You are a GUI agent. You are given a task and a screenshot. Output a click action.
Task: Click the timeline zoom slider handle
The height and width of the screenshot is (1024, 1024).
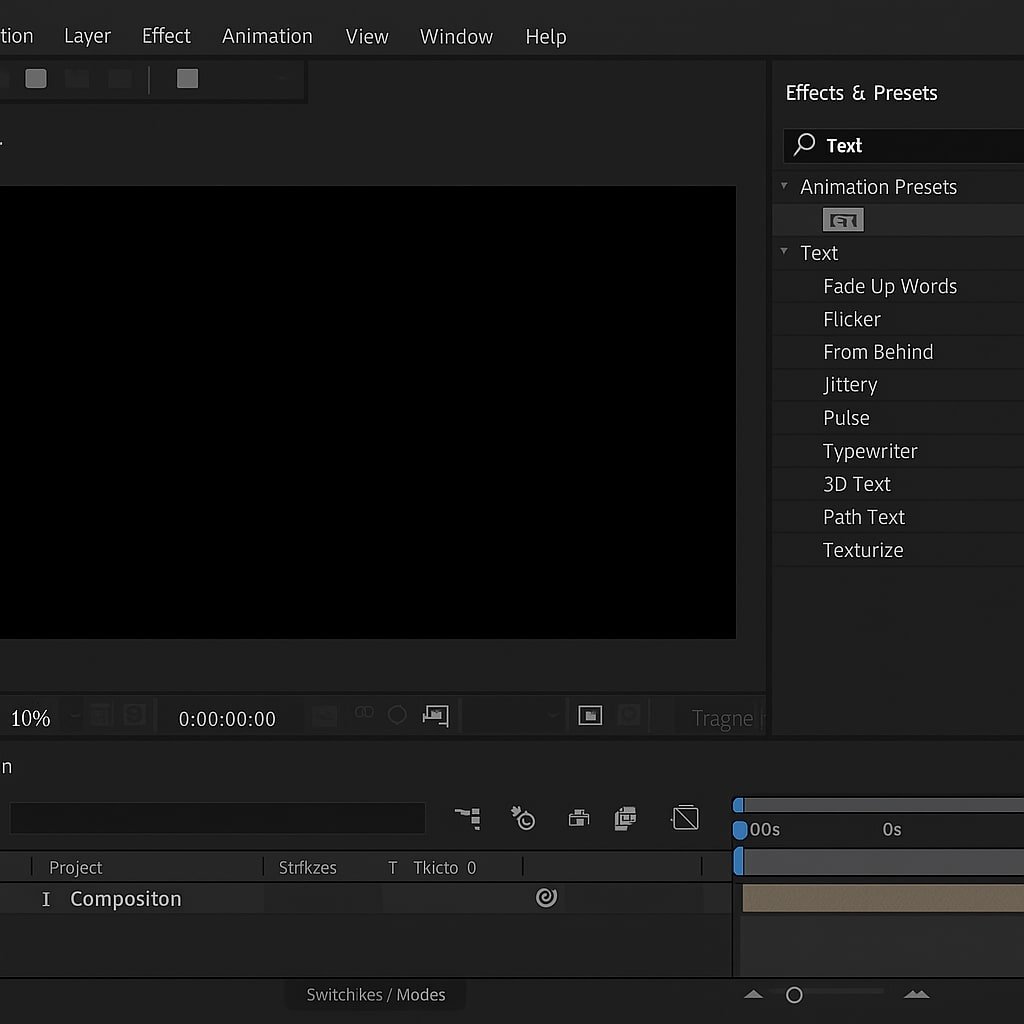point(794,995)
